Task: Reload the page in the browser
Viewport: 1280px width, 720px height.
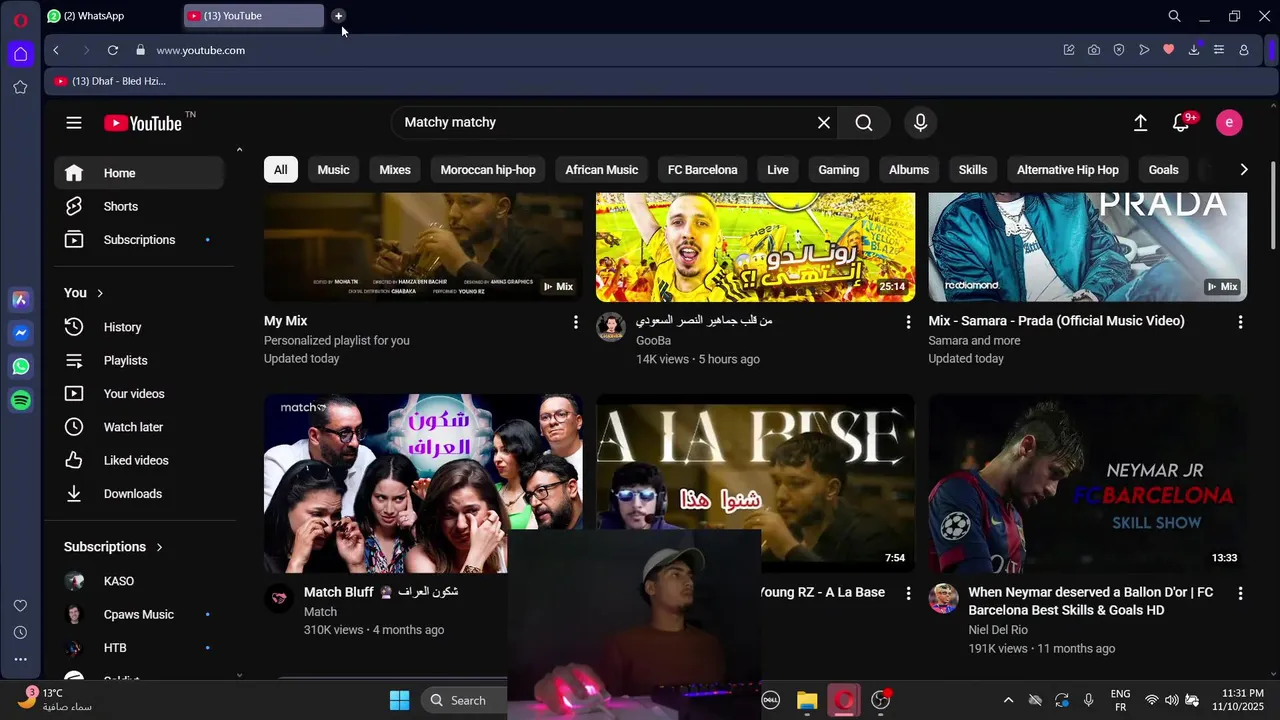Action: tap(113, 50)
